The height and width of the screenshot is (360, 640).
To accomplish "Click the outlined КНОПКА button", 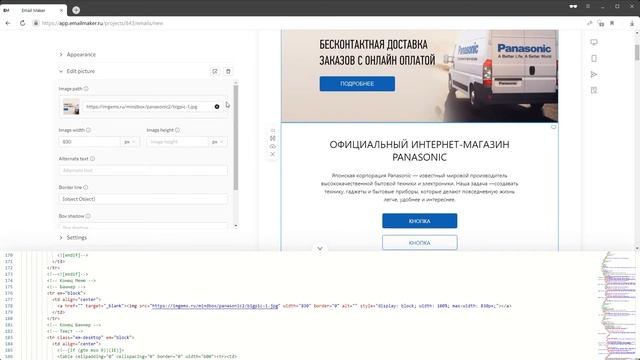I will click(x=420, y=242).
